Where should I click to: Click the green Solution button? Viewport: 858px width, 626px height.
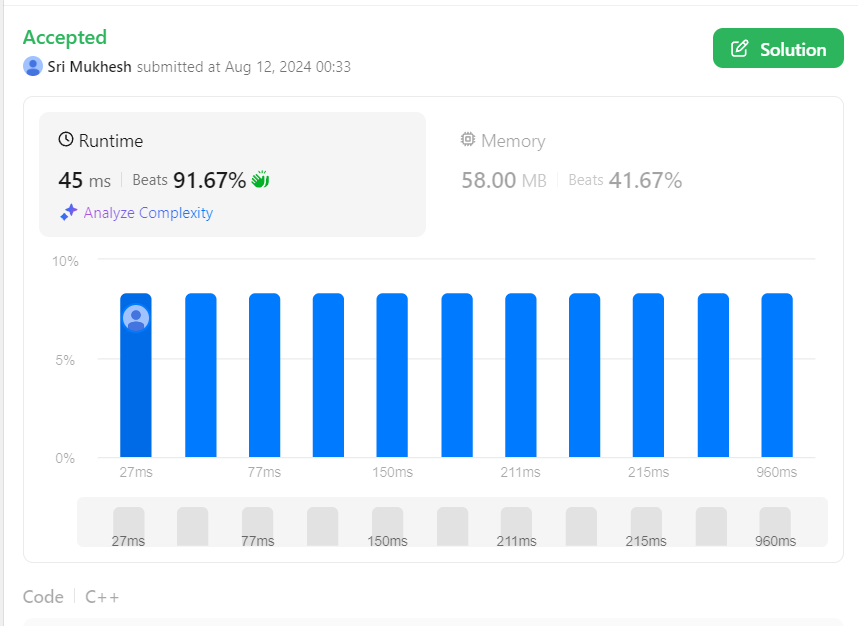coord(778,49)
